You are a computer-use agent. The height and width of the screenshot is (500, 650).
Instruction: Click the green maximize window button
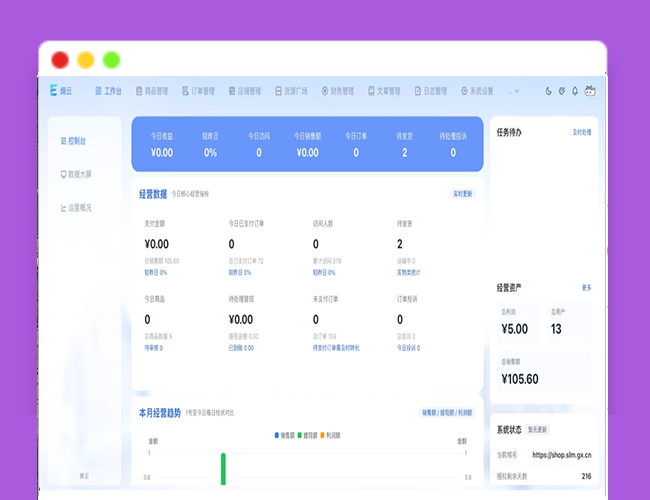click(112, 60)
